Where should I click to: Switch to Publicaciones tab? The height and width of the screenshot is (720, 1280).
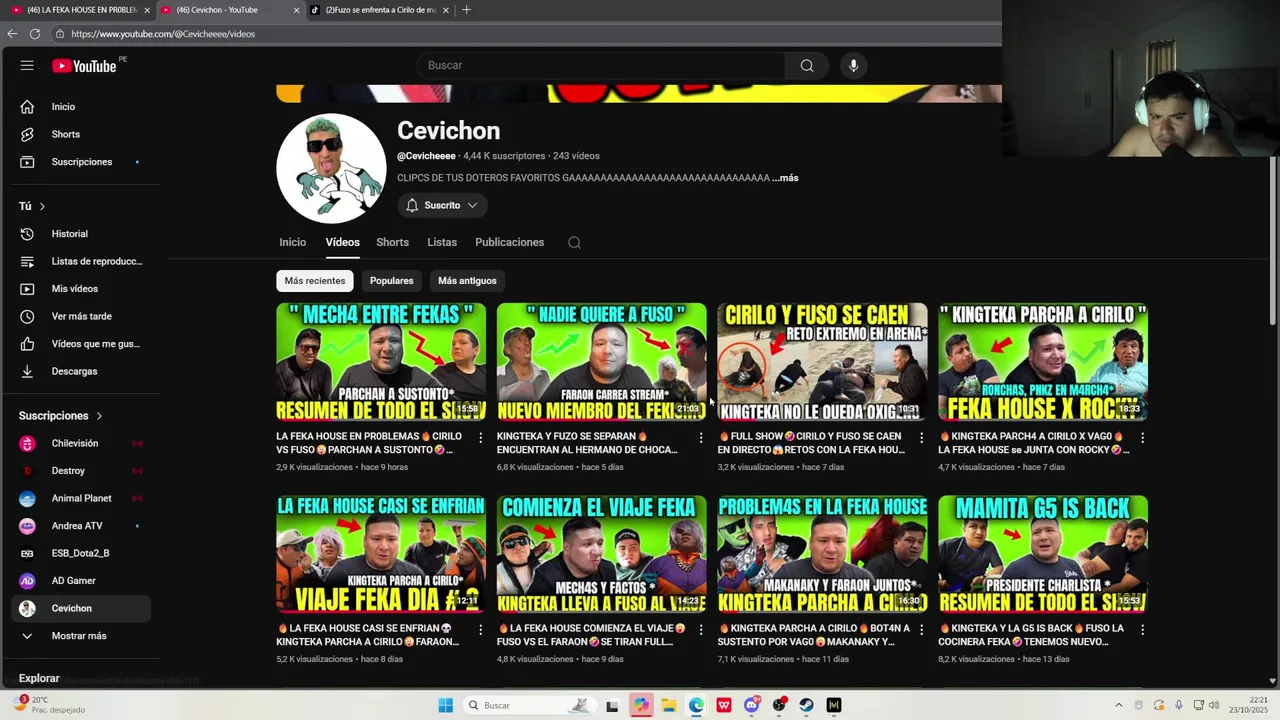pos(510,242)
